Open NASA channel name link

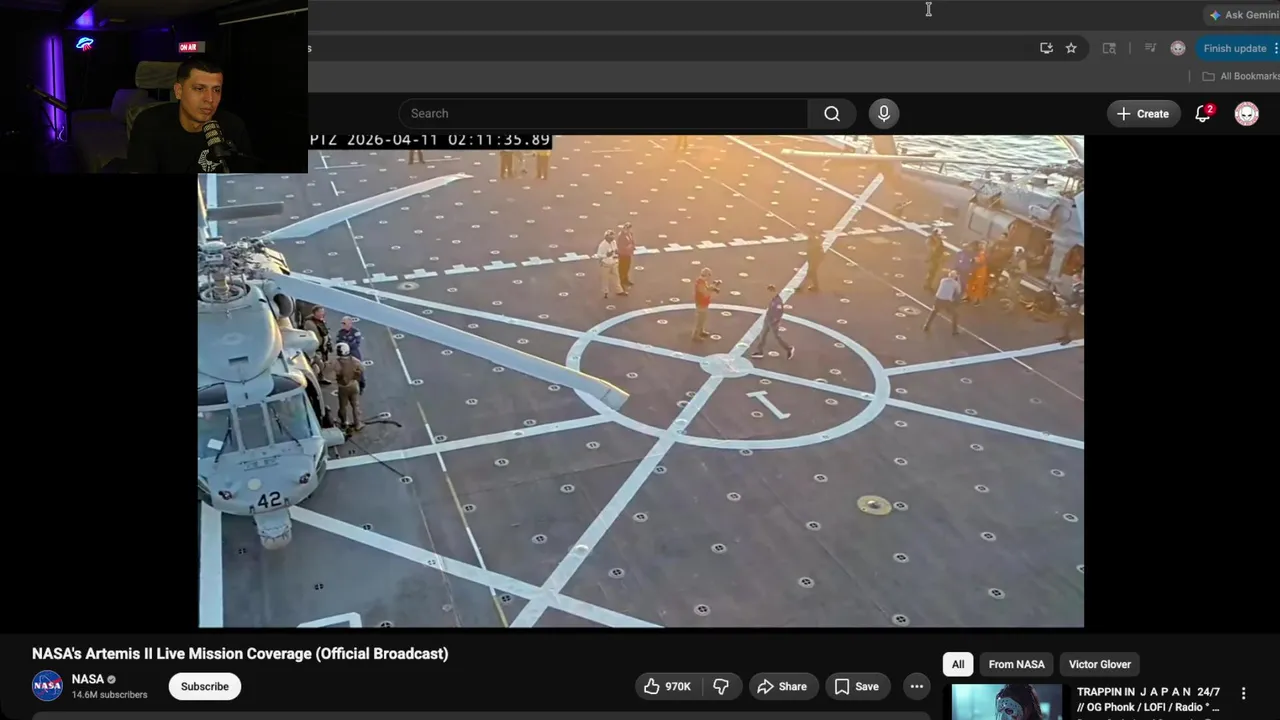[88, 679]
